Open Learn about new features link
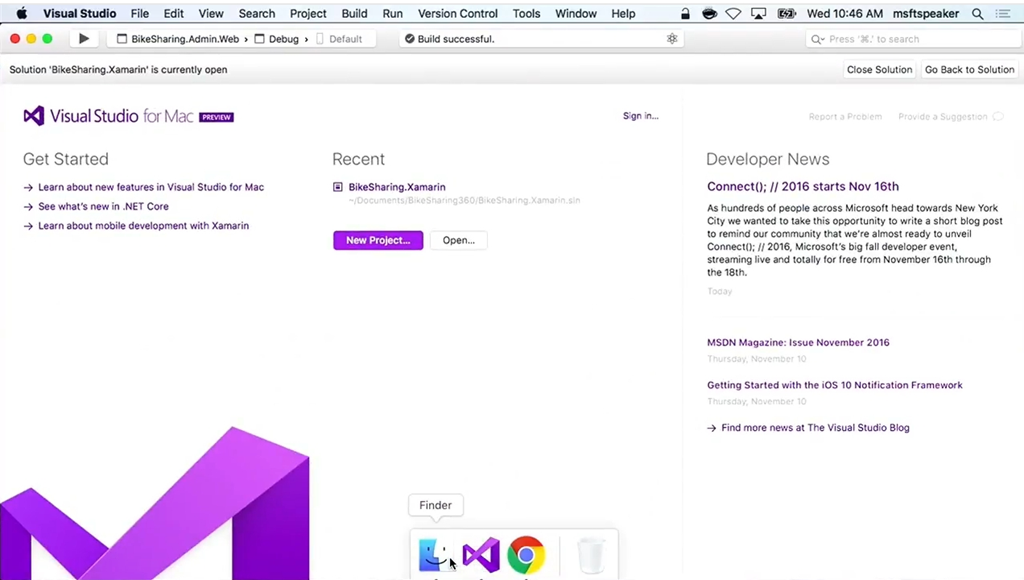This screenshot has height=580, width=1024. [151, 187]
